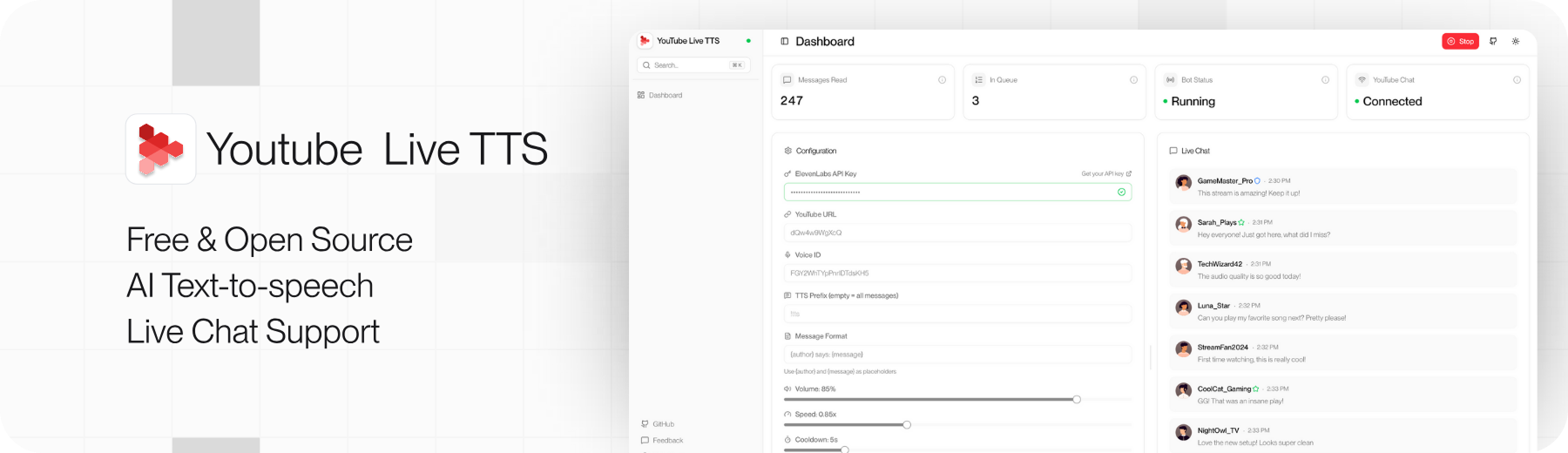Click the NightOwl_TV username in chat
The height and width of the screenshot is (453, 1568).
[x=1218, y=430]
